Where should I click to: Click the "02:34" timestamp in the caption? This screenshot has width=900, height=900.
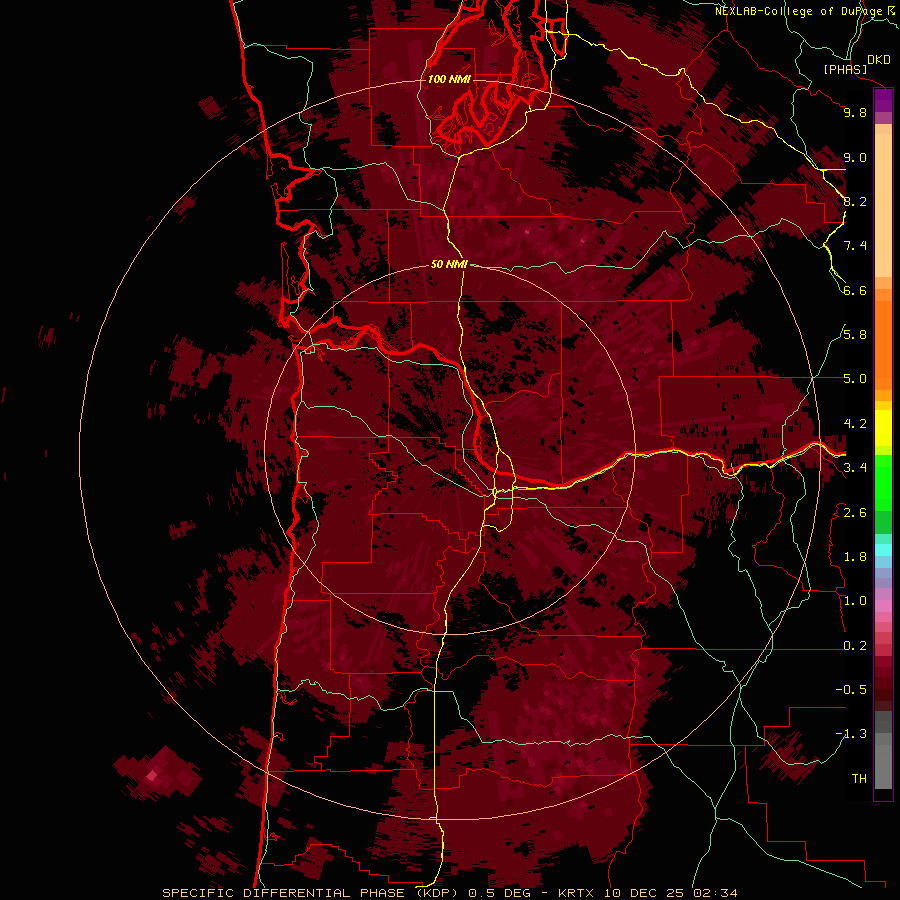(715, 893)
